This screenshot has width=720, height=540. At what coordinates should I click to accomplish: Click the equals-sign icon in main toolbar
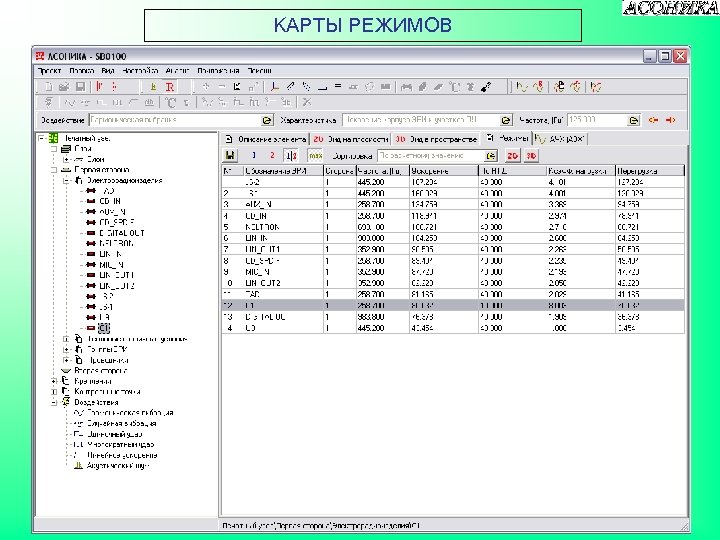[x=338, y=86]
